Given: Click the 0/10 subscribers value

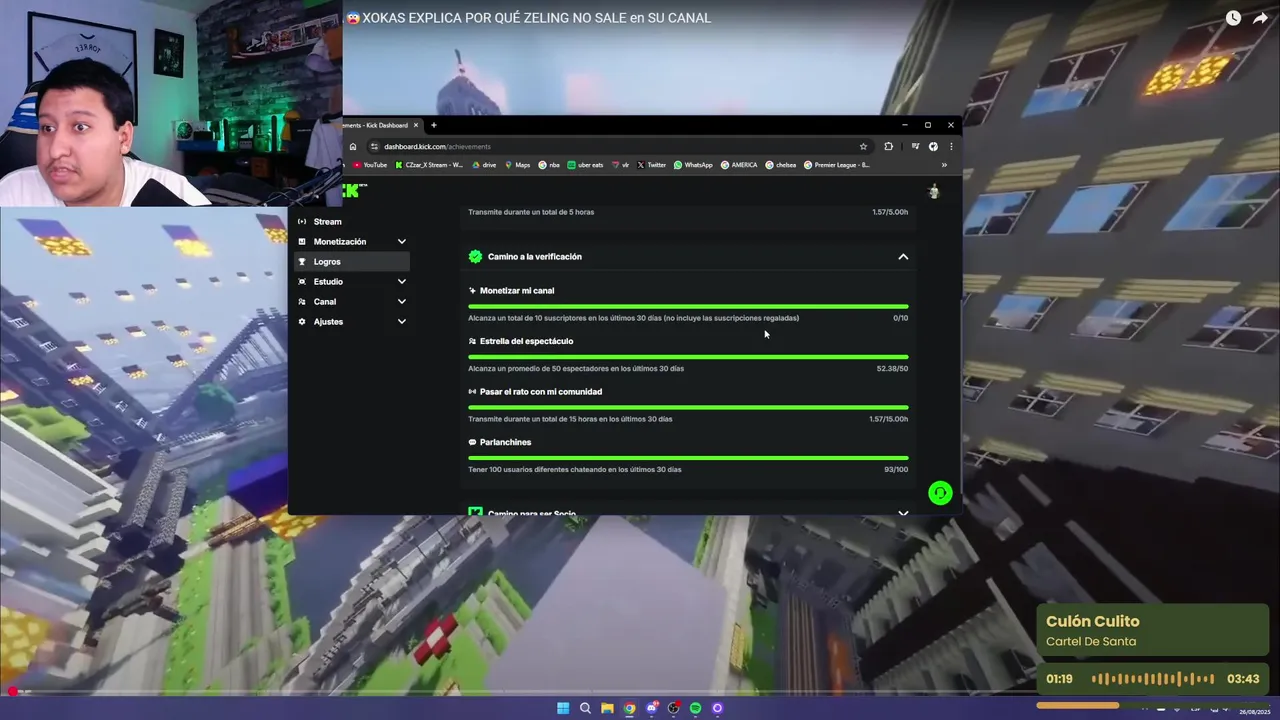Looking at the screenshot, I should [x=901, y=318].
